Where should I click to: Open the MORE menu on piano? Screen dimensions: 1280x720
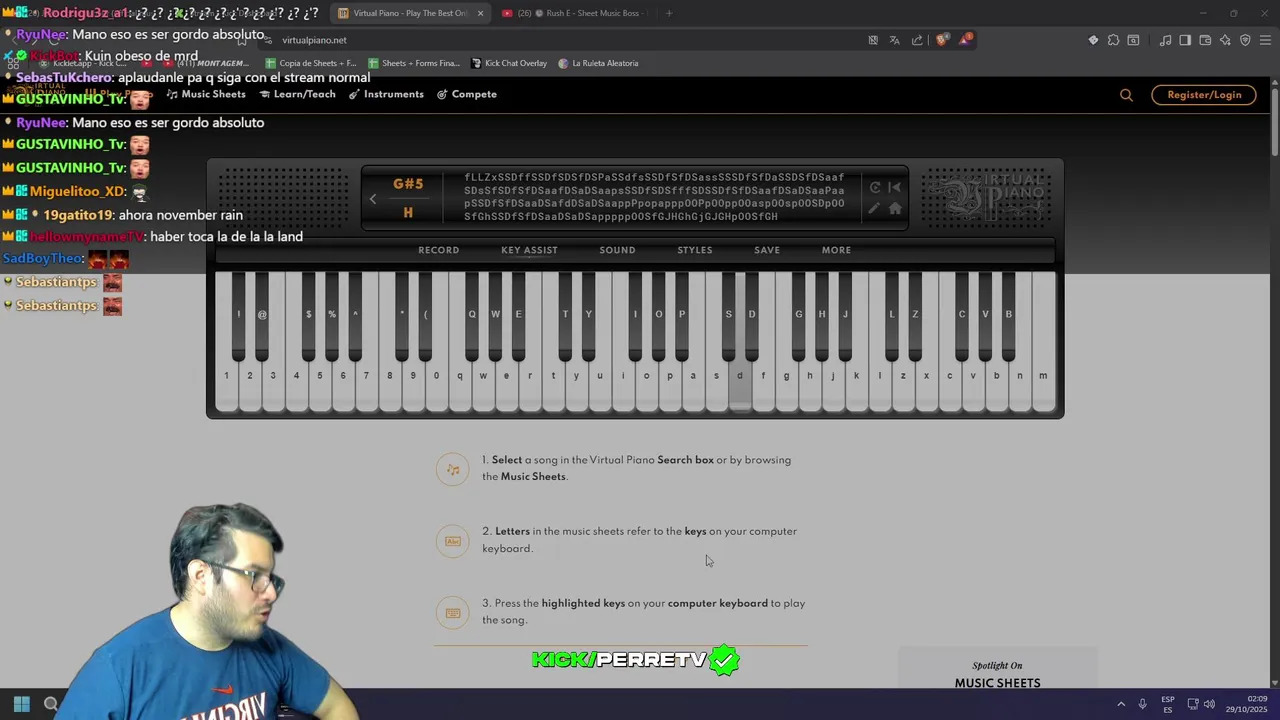pos(837,250)
